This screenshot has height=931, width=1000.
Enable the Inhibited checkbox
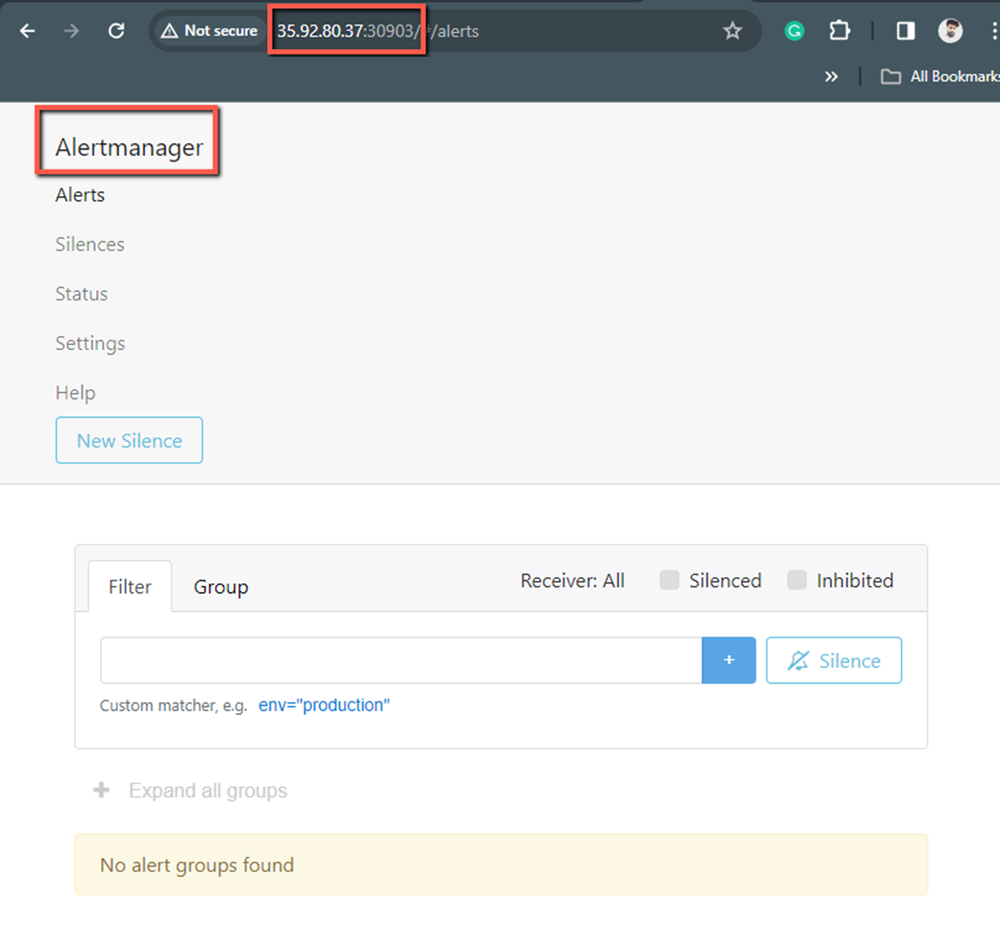[797, 579]
